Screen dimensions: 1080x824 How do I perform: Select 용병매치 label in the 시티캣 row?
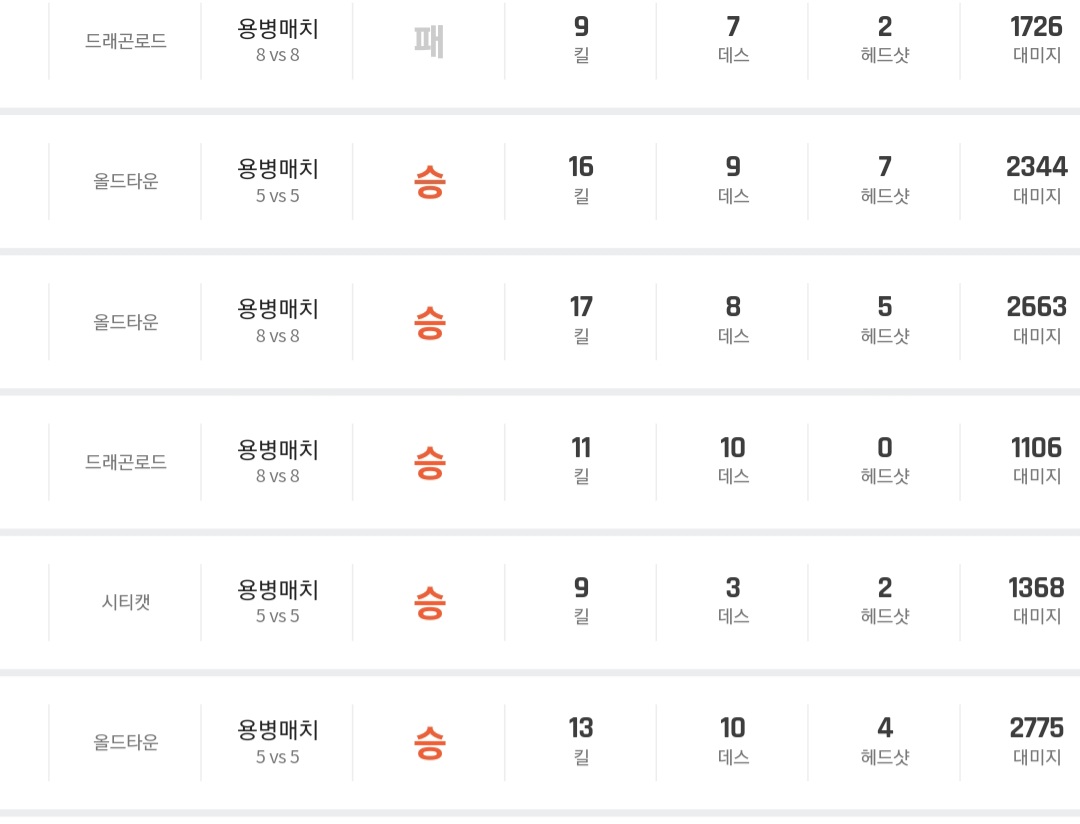tap(278, 589)
